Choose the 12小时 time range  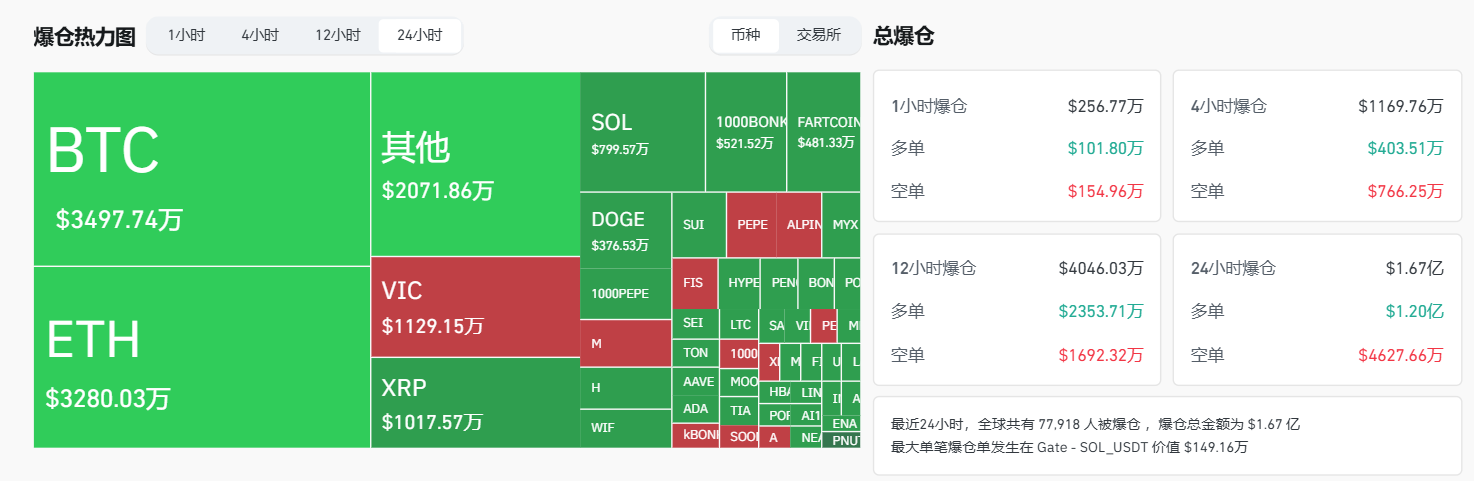(337, 36)
